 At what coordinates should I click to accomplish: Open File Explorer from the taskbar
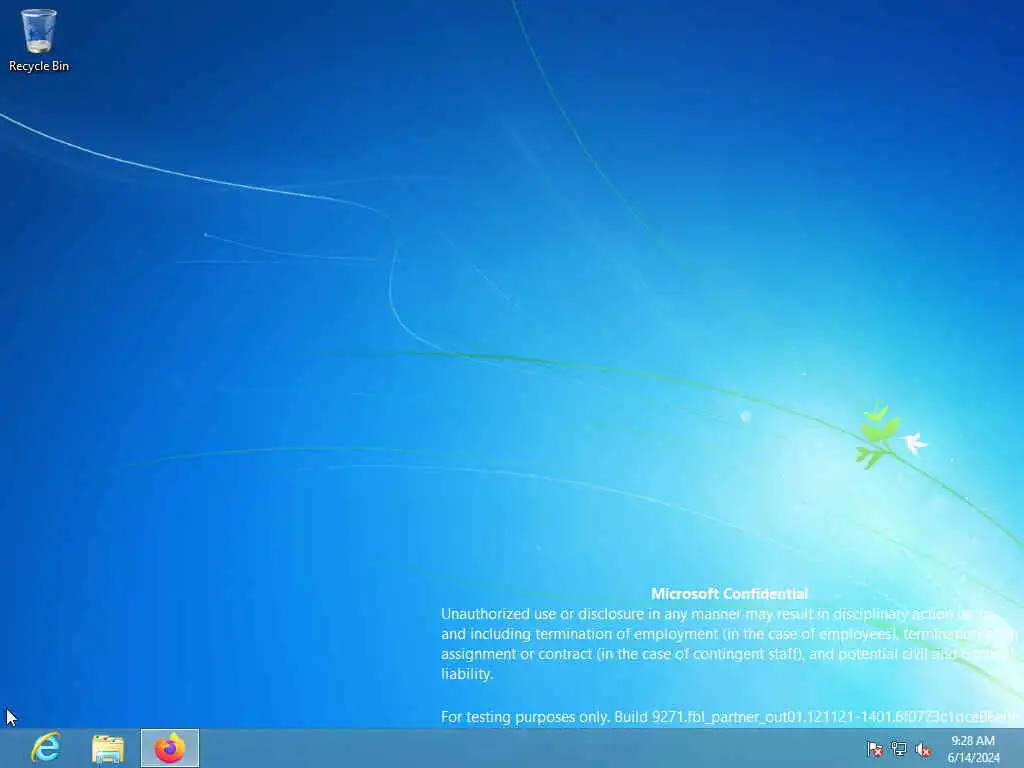point(108,748)
